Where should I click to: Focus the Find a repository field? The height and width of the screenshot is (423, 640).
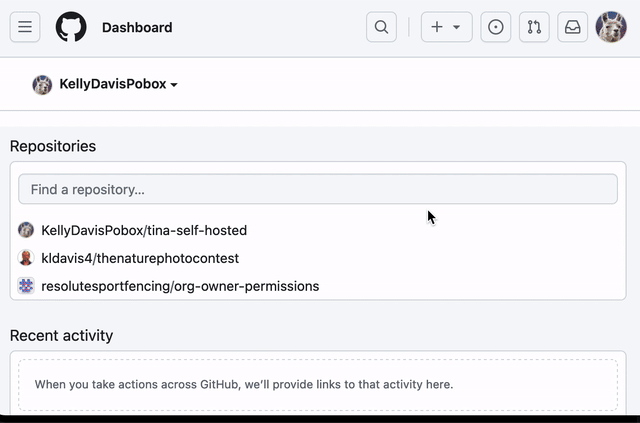click(318, 189)
